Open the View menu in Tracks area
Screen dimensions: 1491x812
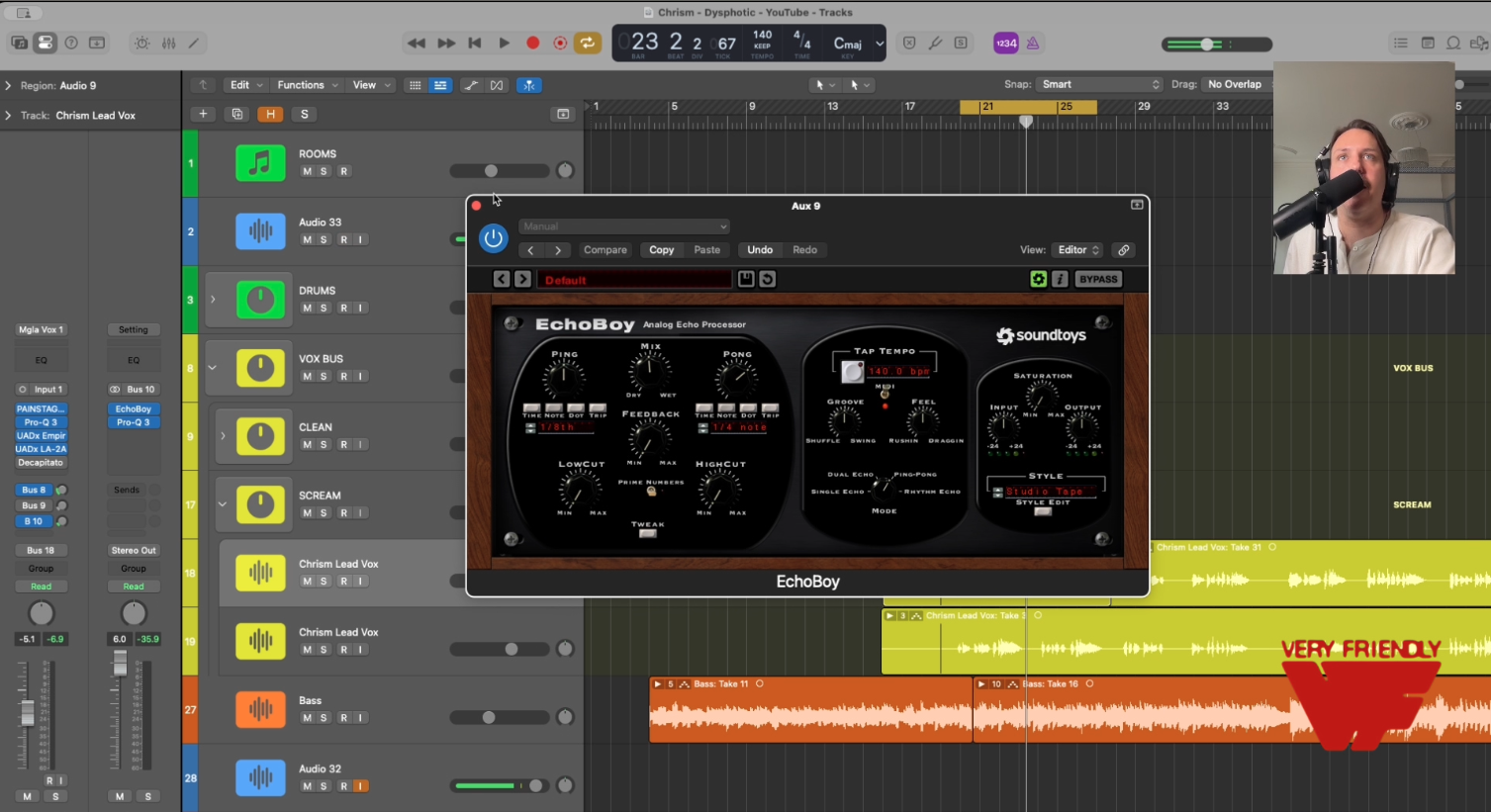click(x=372, y=85)
